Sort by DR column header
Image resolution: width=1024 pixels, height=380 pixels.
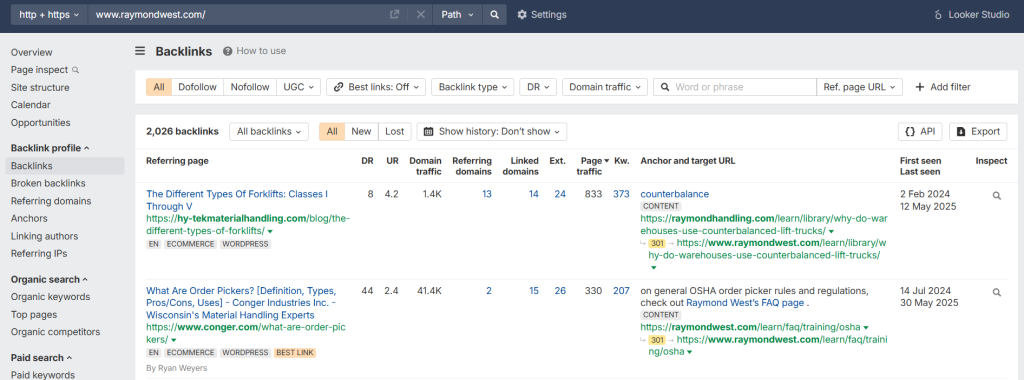click(367, 161)
